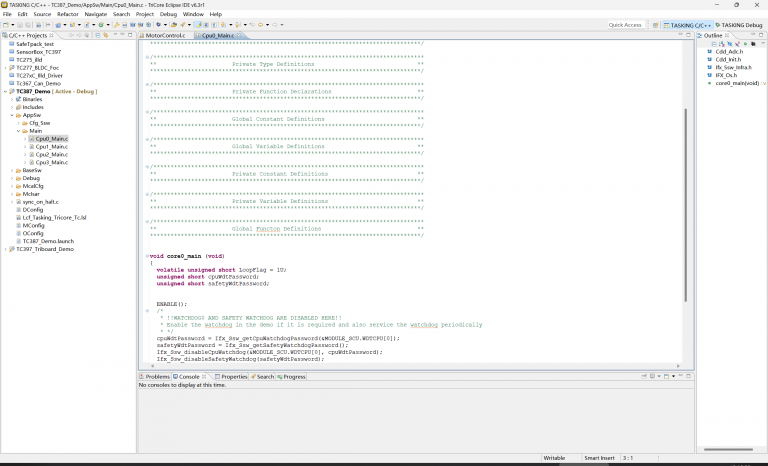This screenshot has height=466, width=768.
Task: Select TC387_Demo.launch file
Action: pos(48,241)
